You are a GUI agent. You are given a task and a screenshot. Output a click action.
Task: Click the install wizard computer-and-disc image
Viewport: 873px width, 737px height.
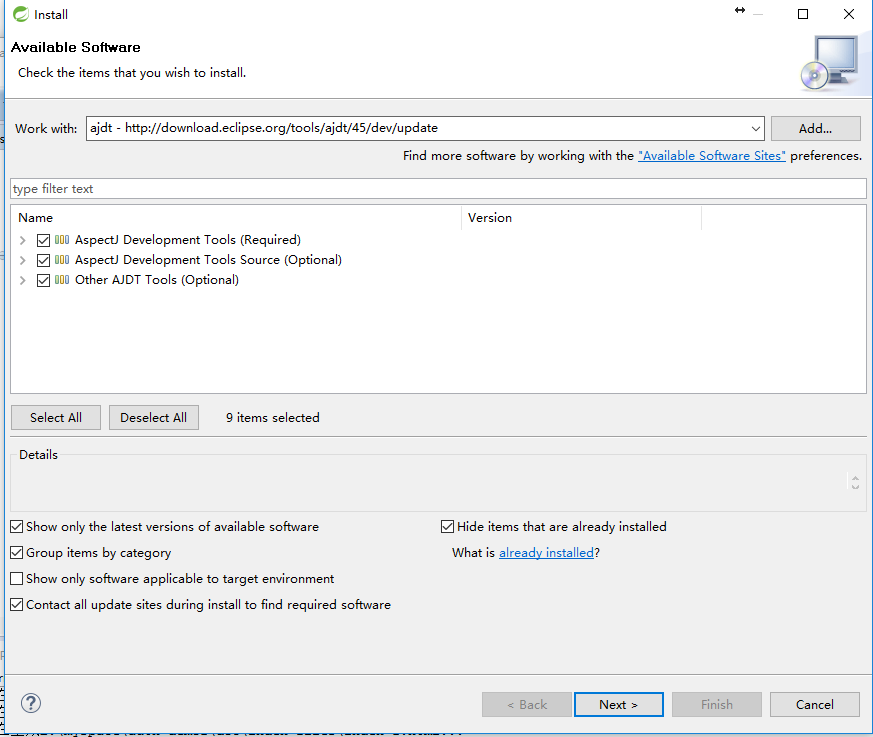point(830,63)
